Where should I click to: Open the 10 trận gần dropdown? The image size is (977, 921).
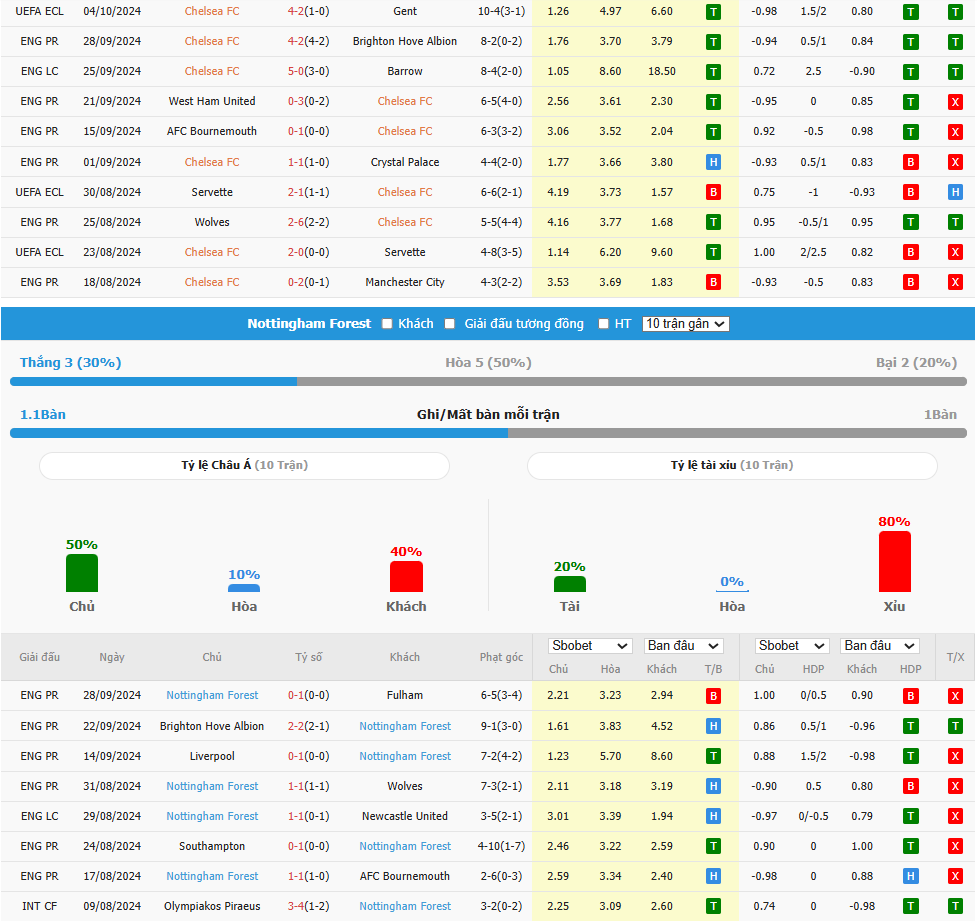click(685, 324)
